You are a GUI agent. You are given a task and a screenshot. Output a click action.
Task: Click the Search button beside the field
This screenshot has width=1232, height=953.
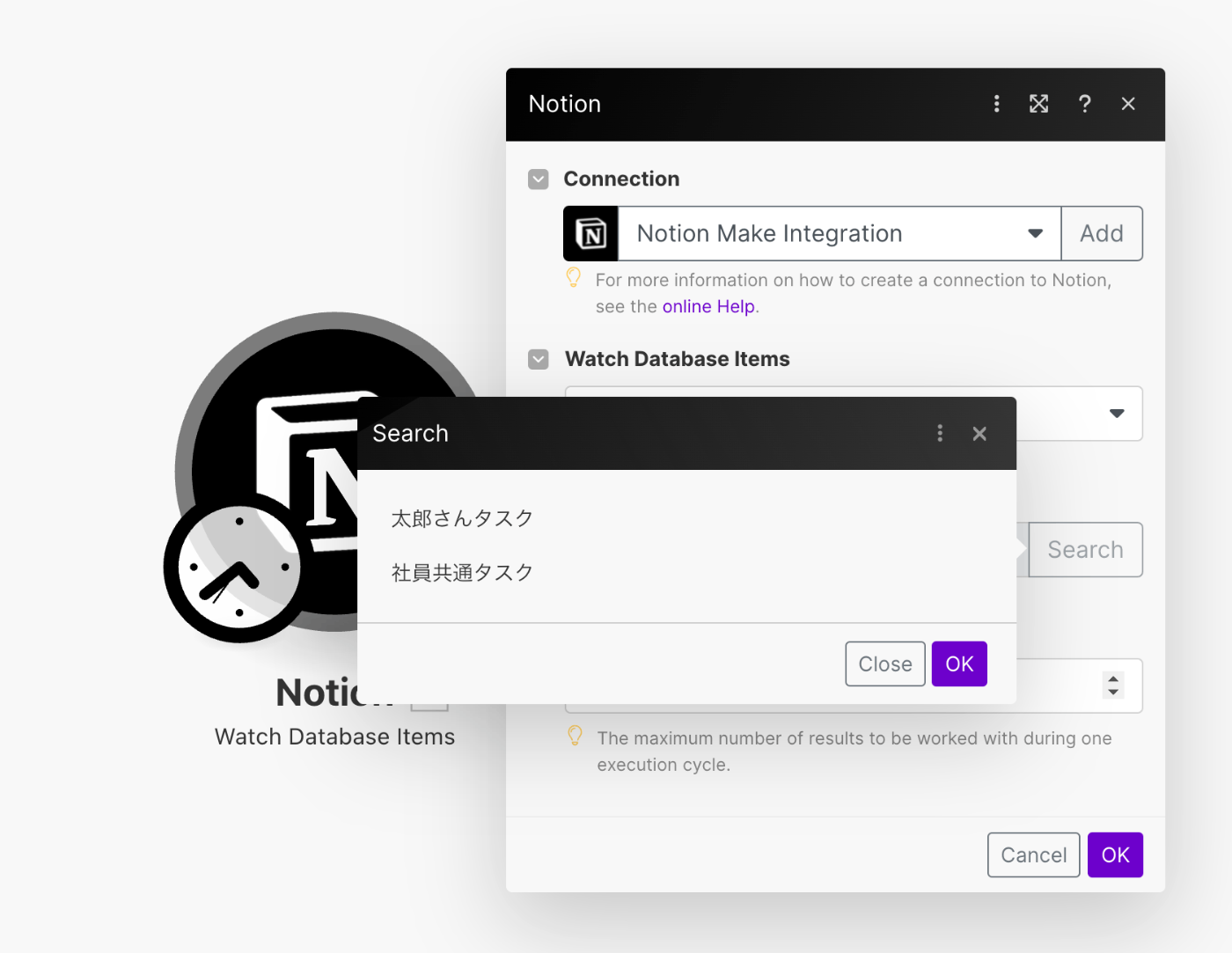1085,550
